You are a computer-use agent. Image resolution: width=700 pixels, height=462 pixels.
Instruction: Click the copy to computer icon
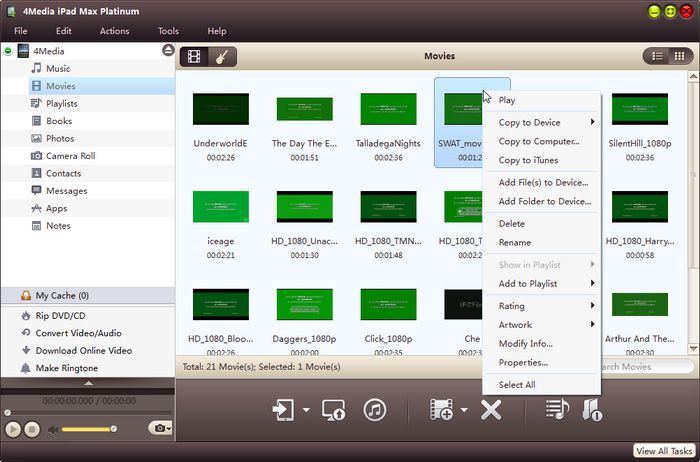coord(334,409)
